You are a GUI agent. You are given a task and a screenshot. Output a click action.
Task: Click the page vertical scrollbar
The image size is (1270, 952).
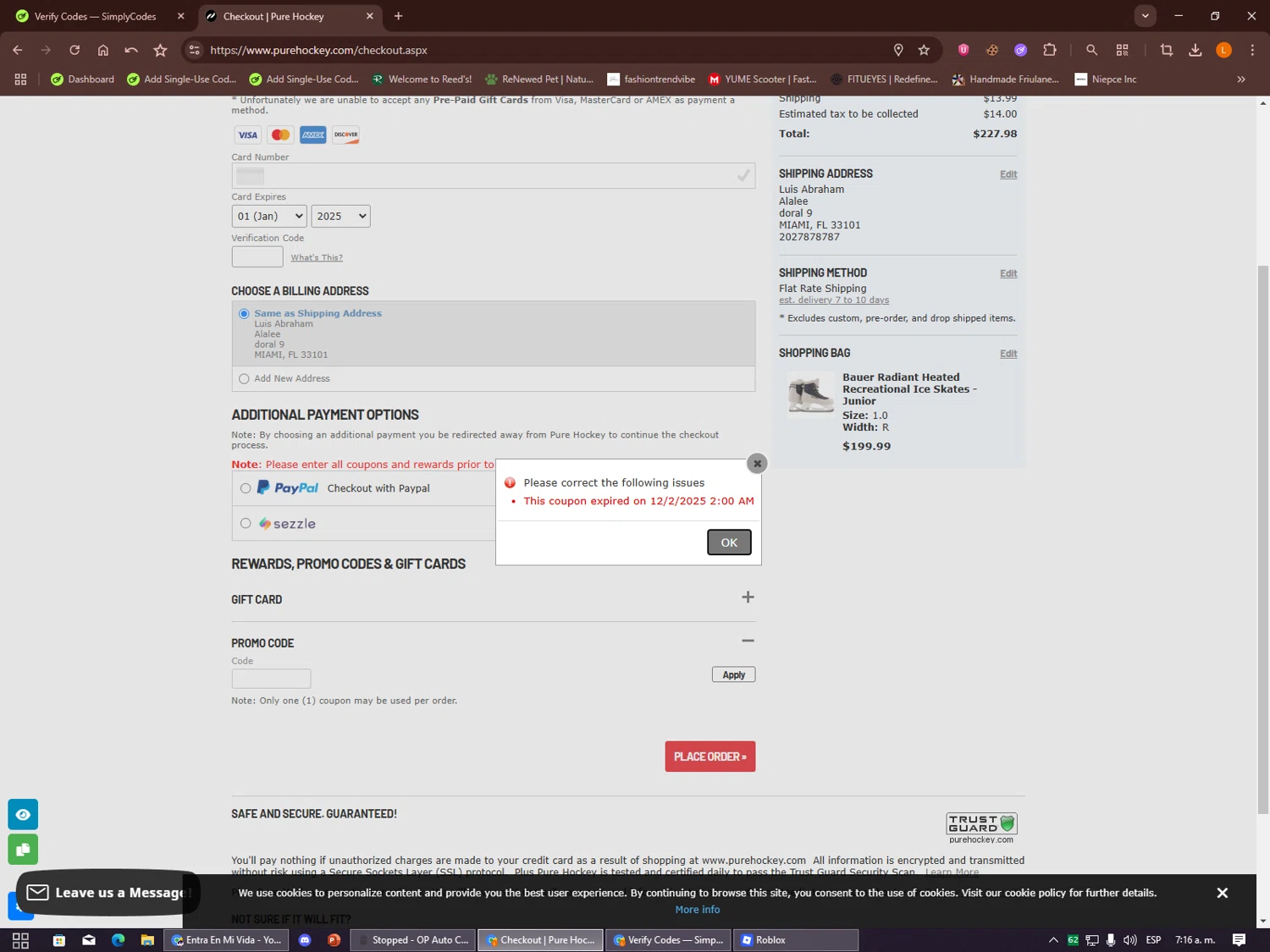click(x=1263, y=539)
